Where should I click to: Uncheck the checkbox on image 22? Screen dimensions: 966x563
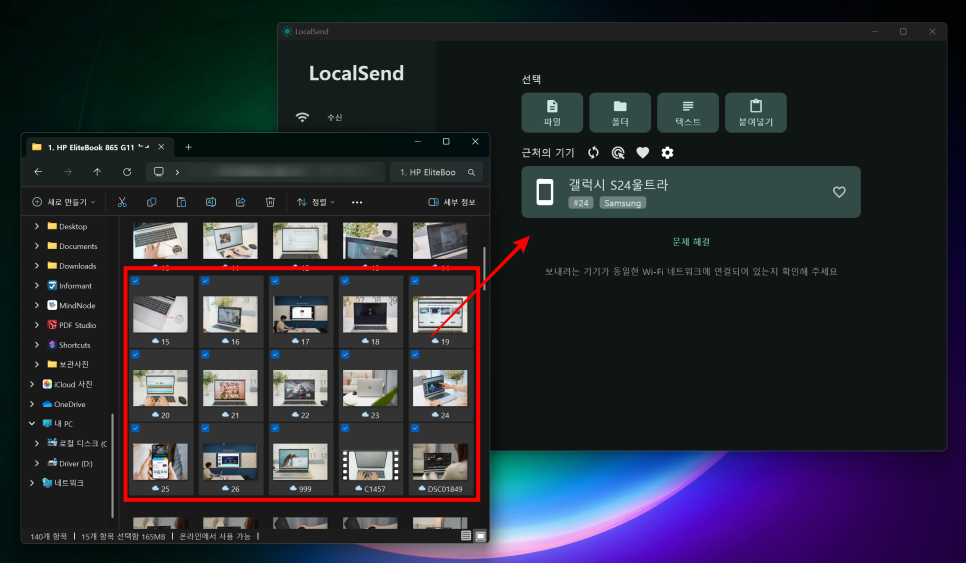click(x=275, y=355)
